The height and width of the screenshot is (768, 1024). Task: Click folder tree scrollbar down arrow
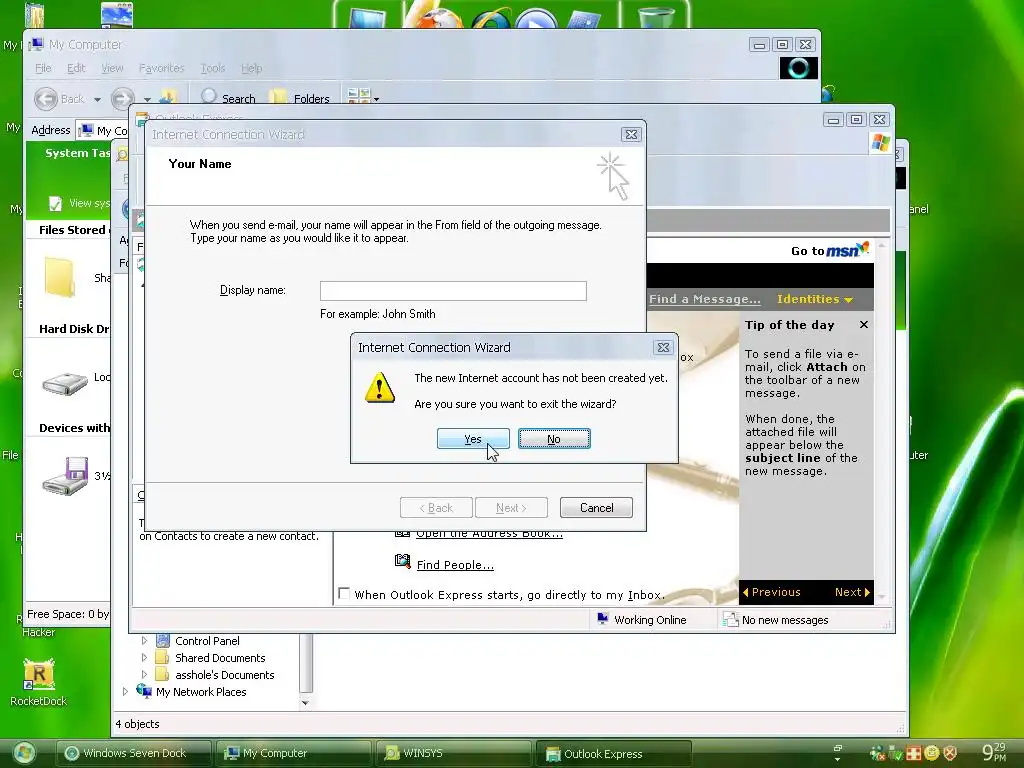tap(306, 703)
